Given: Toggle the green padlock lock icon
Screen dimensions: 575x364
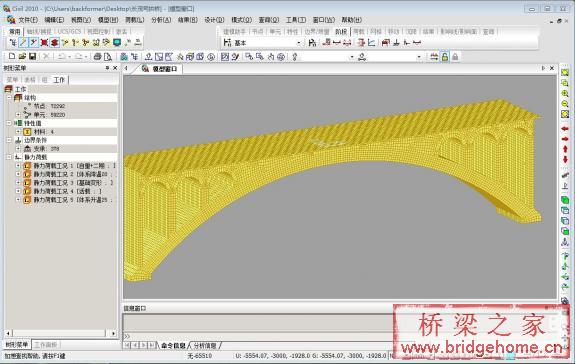Looking at the screenshot, I should (x=445, y=57).
